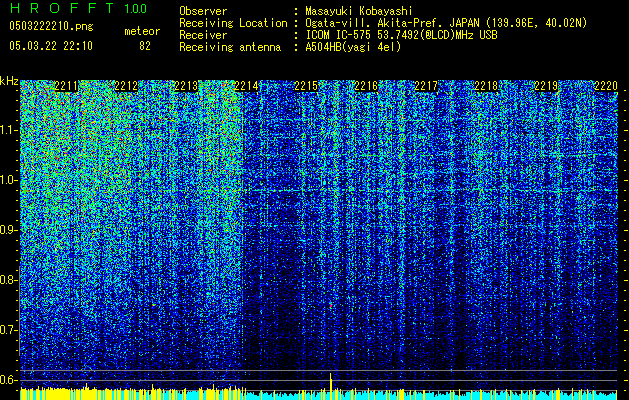Screen dimensions: 629x400
Task: Click the 0.8 kHz axis label
Action: click(9, 280)
